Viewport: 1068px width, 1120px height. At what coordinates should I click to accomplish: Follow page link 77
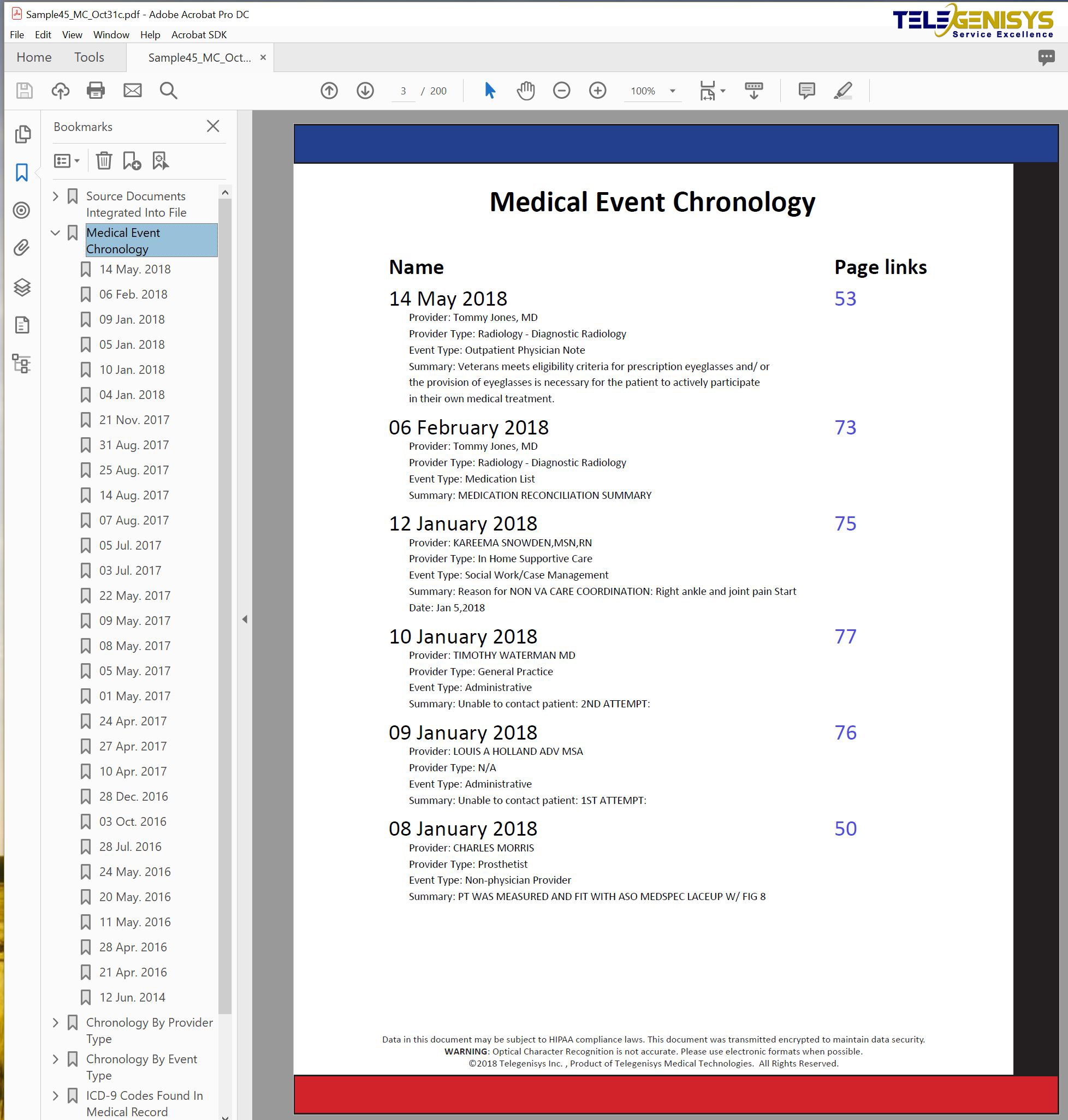pyautogui.click(x=845, y=636)
